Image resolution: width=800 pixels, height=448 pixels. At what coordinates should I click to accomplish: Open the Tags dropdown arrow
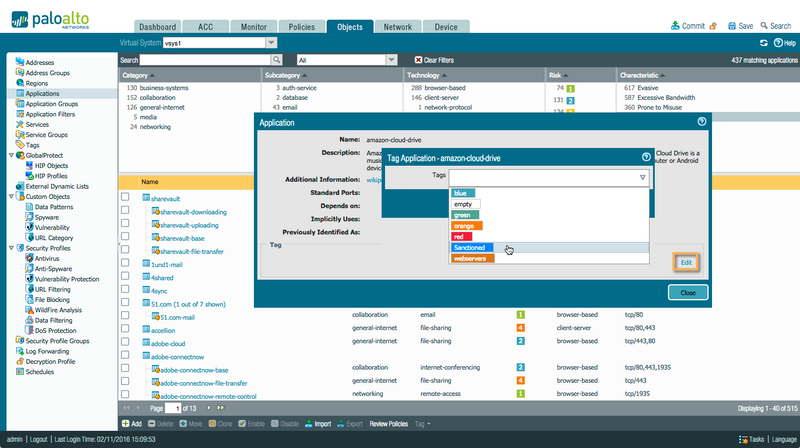pyautogui.click(x=642, y=177)
